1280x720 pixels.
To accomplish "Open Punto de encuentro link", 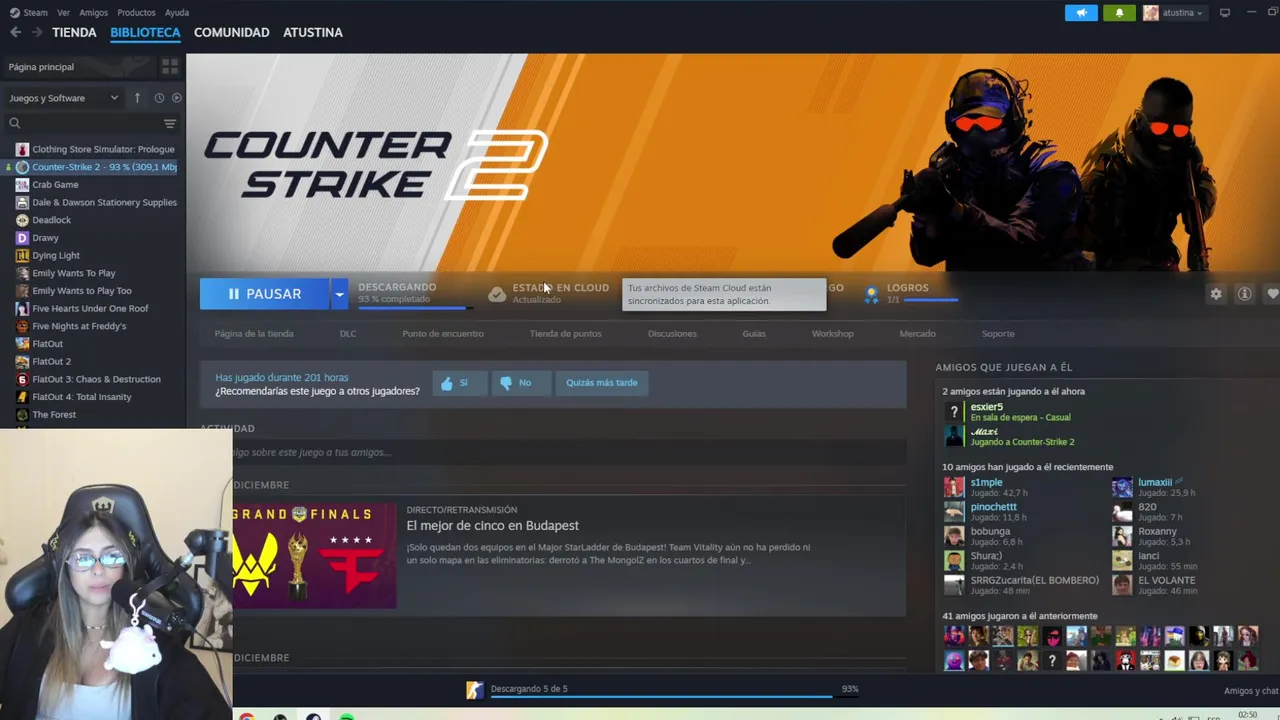I will pyautogui.click(x=443, y=334).
